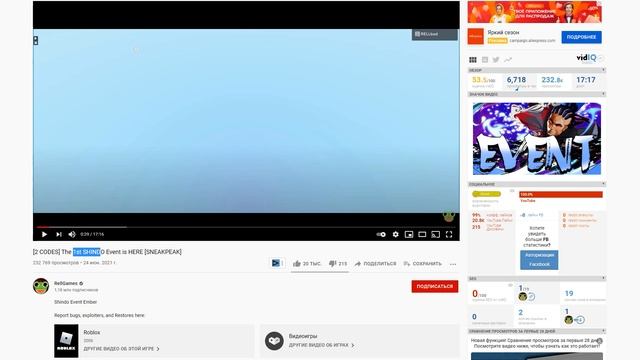
Task: Browse Другие видео об играх link
Action: [x=321, y=345]
